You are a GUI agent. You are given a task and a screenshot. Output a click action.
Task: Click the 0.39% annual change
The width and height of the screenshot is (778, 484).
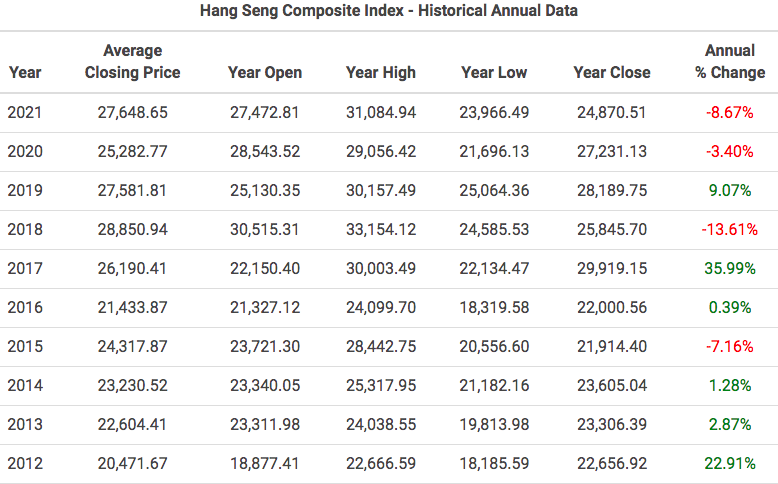730,307
